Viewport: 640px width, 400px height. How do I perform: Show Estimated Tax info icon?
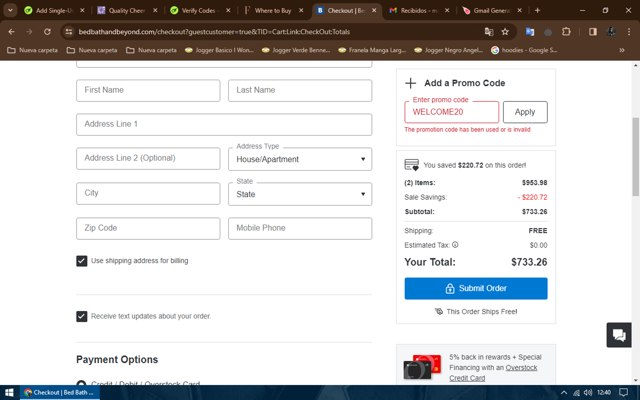tap(455, 245)
